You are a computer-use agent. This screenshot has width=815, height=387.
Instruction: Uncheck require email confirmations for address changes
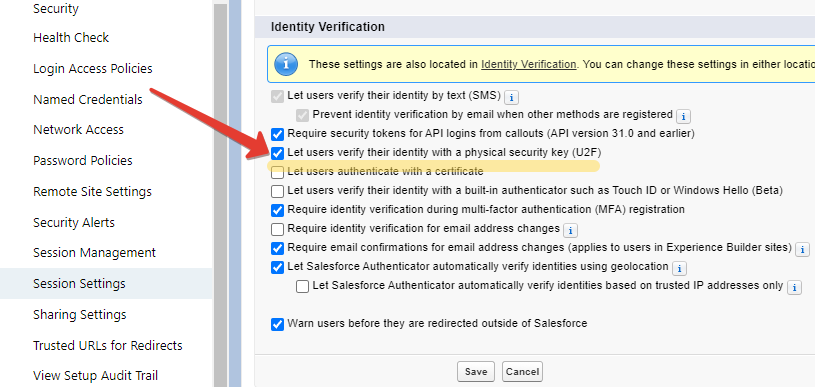point(278,248)
